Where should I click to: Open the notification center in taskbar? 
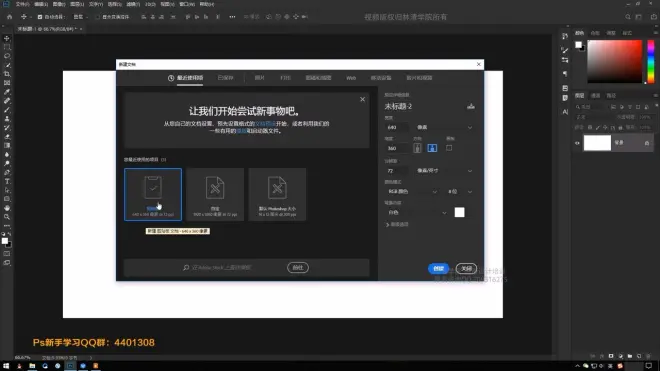tap(649, 366)
